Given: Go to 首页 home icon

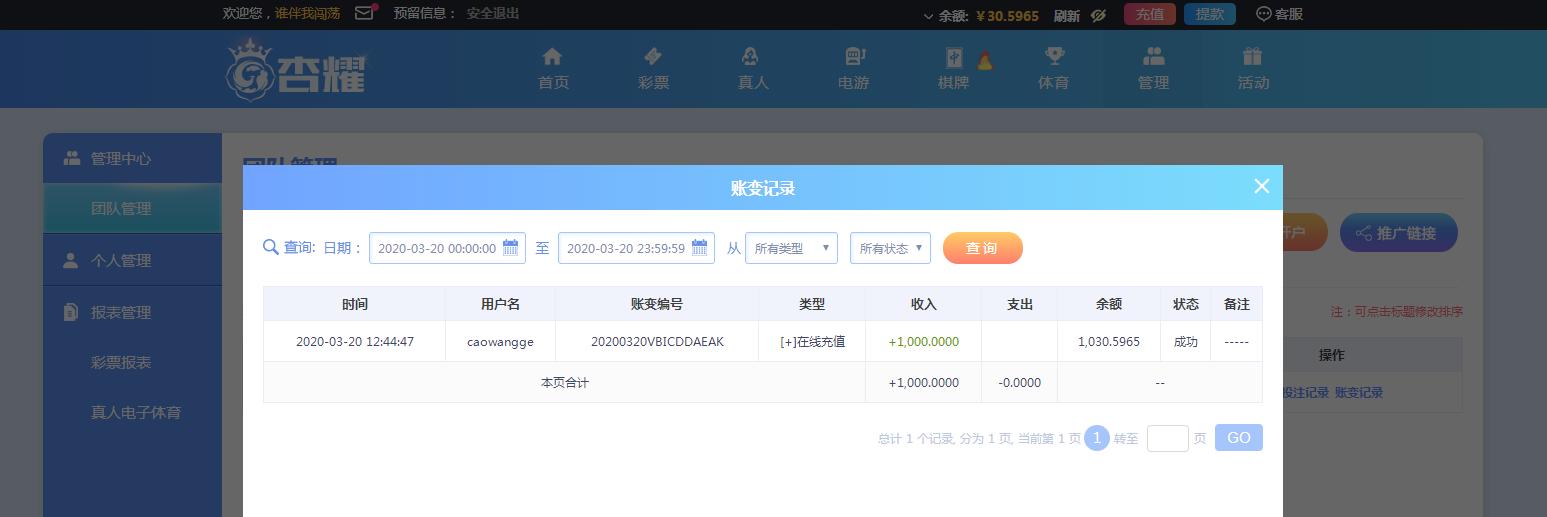Looking at the screenshot, I should tap(552, 56).
